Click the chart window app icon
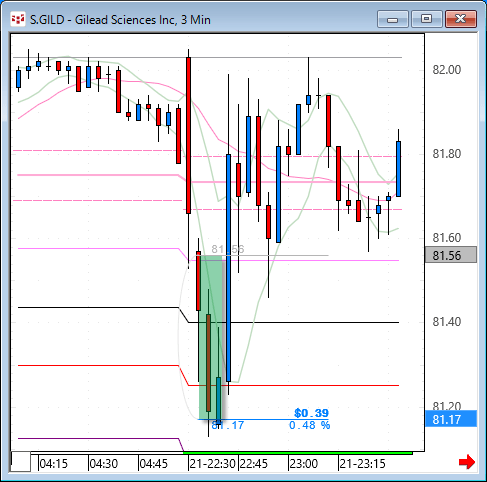487x482 pixels. (x=18, y=19)
